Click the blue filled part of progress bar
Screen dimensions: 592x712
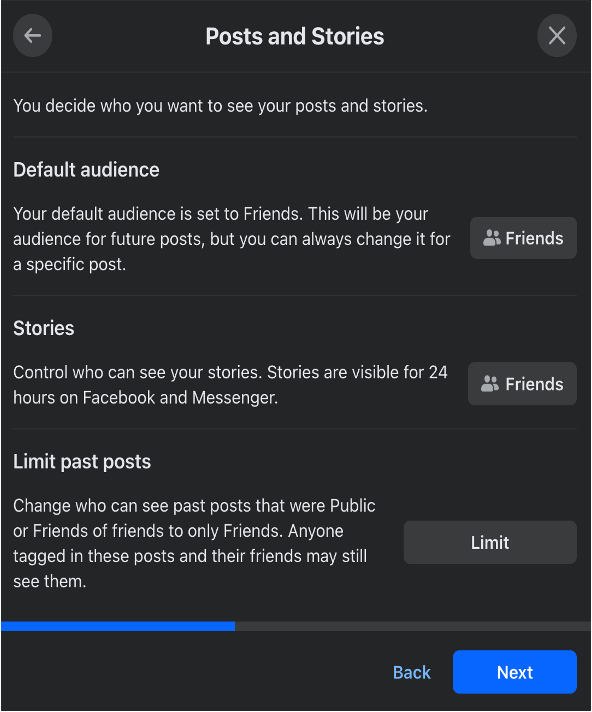tap(118, 626)
